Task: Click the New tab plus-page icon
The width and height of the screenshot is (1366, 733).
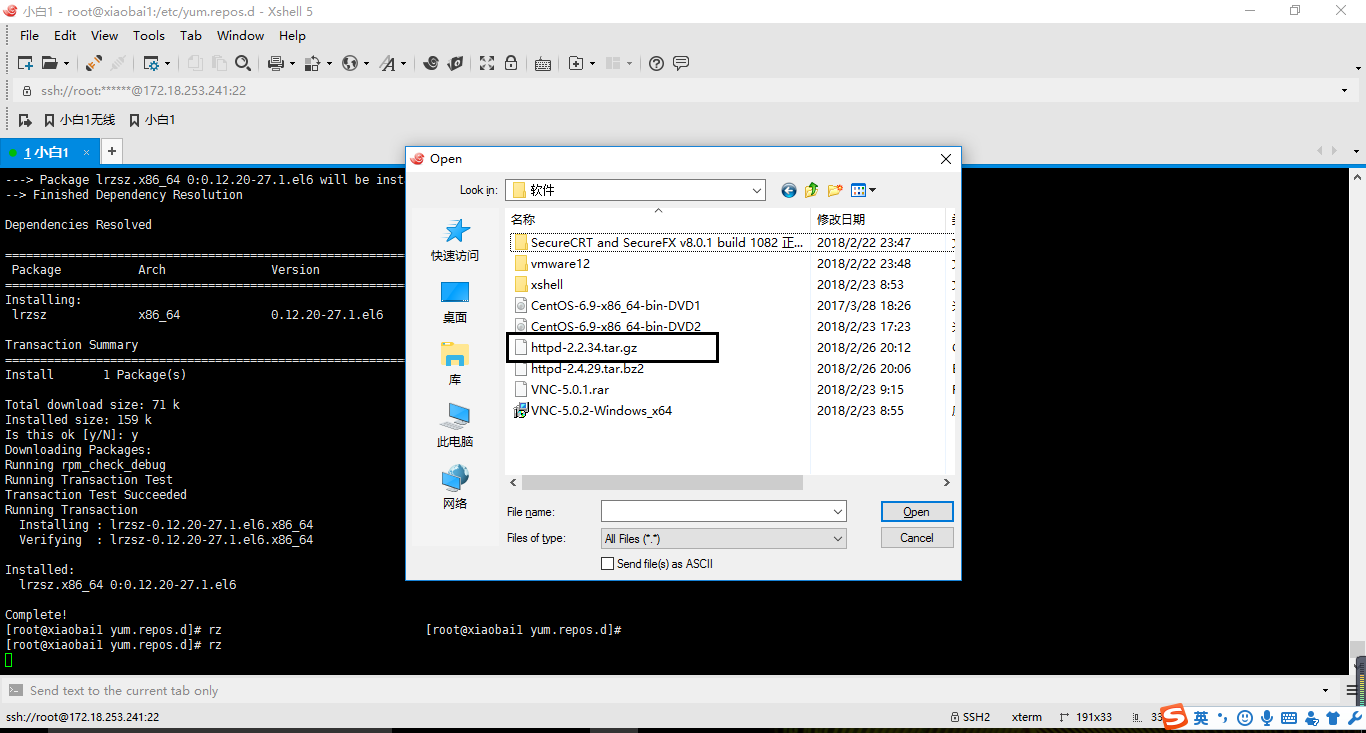Action: (x=576, y=63)
